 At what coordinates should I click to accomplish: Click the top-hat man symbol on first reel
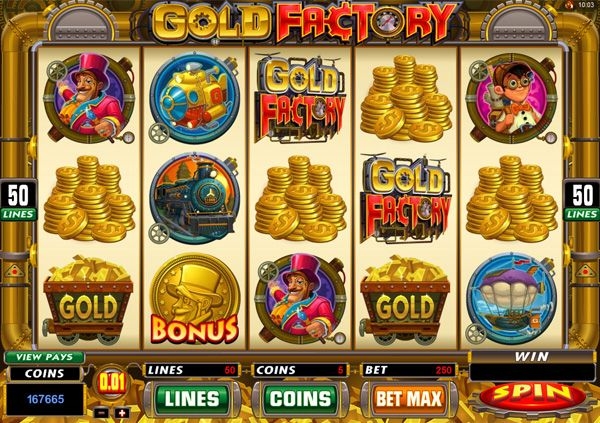pos(89,98)
